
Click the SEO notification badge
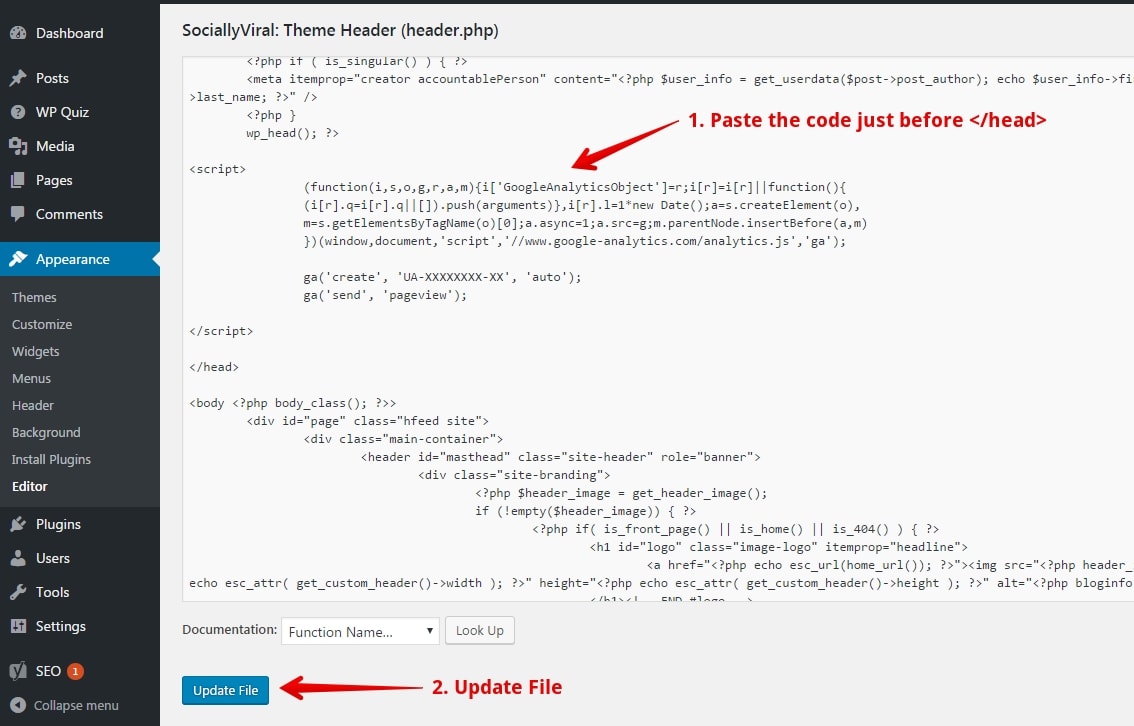point(75,671)
